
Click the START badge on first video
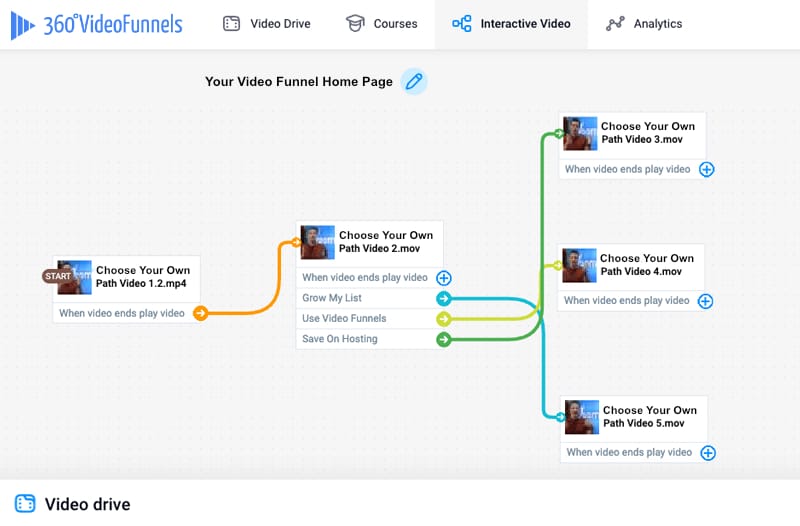coord(57,276)
